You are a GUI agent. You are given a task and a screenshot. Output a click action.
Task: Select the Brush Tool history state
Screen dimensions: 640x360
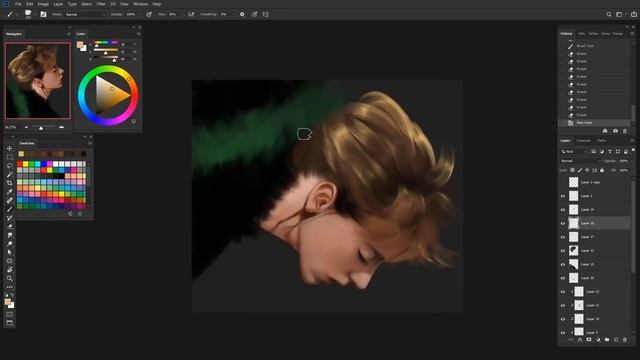point(595,46)
